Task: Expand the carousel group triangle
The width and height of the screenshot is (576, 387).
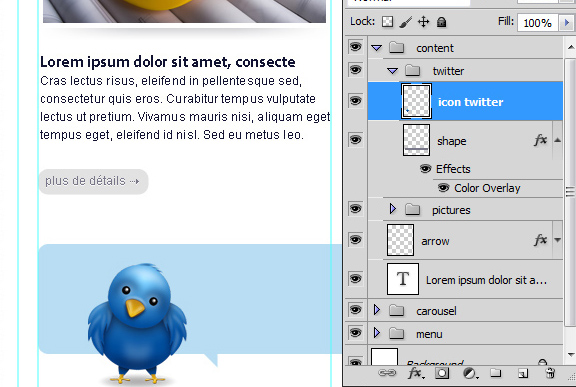Action: coord(377,310)
